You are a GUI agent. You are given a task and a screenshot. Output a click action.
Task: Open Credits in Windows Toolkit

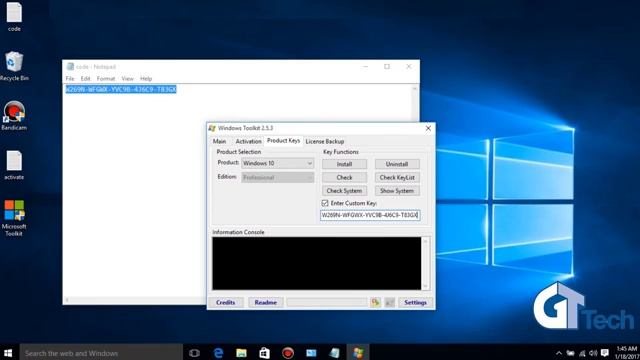point(226,302)
